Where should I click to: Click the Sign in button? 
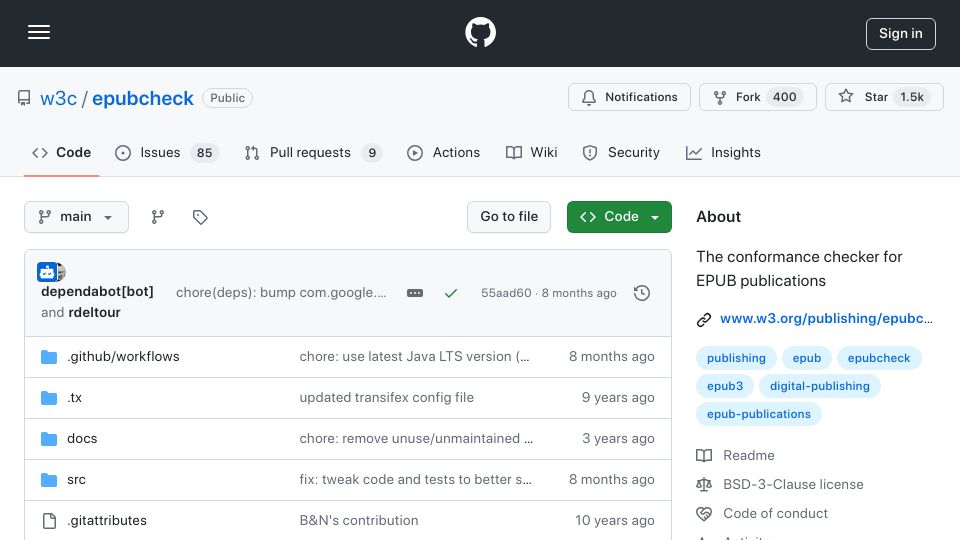click(x=900, y=34)
